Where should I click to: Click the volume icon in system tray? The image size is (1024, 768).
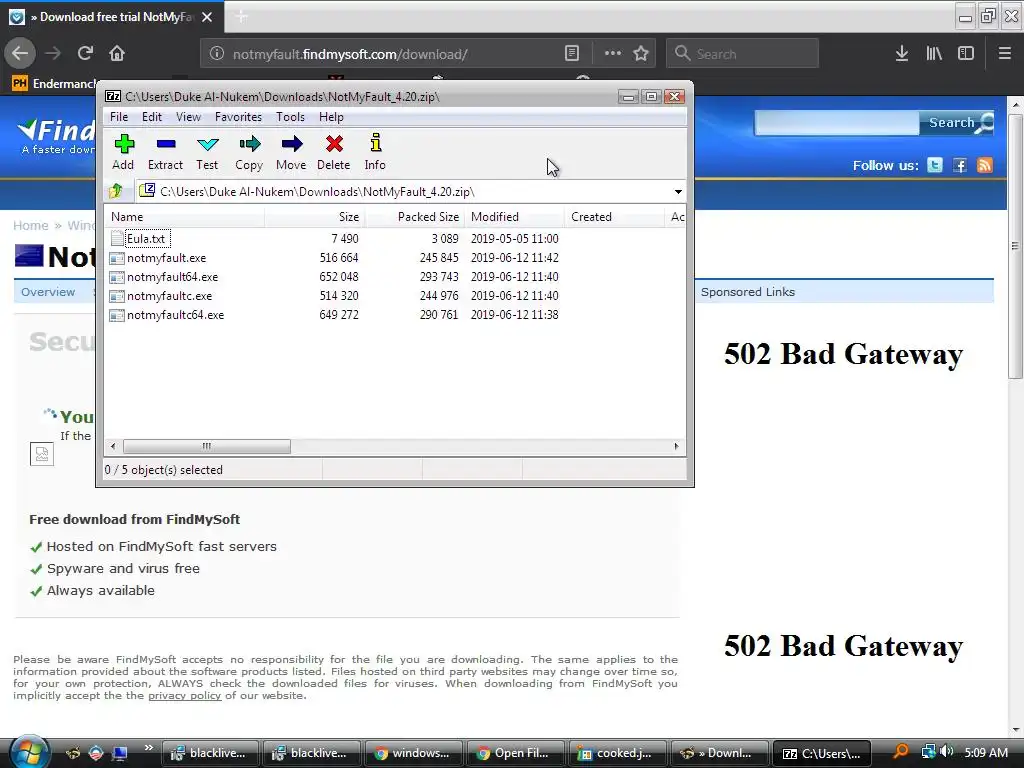[x=947, y=752]
